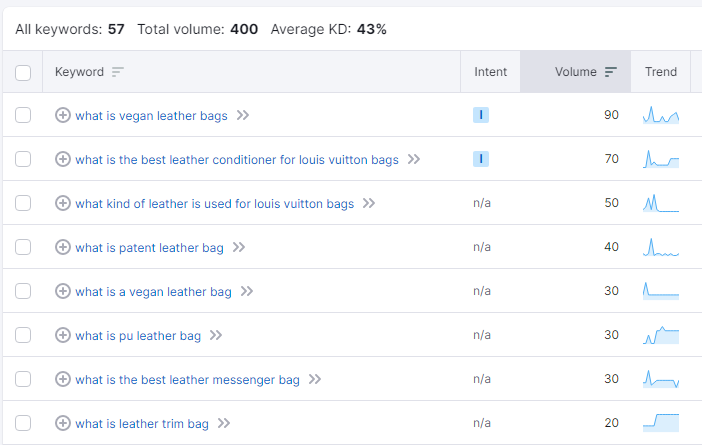
Task: Open 'what is pu leather bag' keyword link
Action: [138, 335]
